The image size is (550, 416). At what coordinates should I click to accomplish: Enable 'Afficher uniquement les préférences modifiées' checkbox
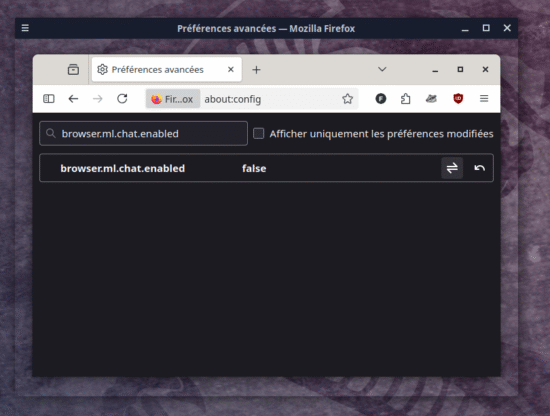(x=259, y=133)
